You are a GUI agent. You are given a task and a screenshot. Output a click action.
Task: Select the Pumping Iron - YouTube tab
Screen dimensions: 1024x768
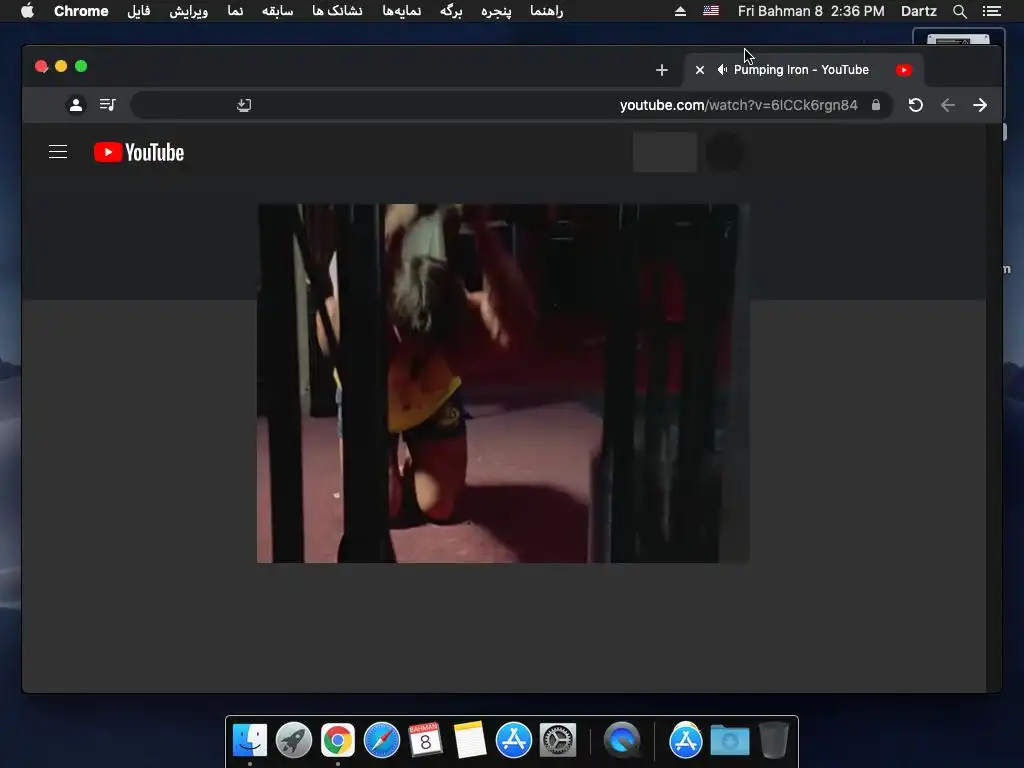tap(803, 70)
